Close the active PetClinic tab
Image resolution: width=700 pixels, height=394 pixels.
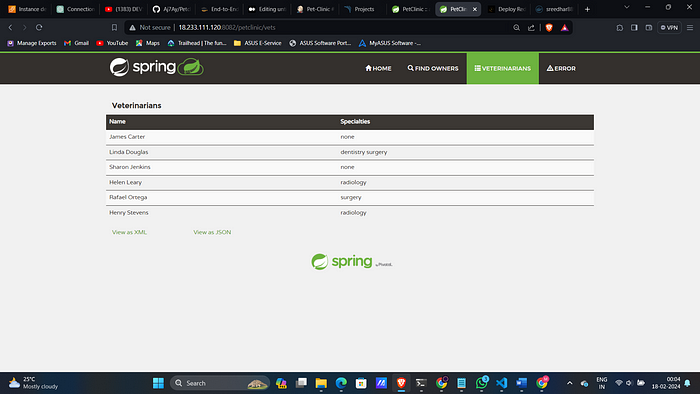coord(475,9)
